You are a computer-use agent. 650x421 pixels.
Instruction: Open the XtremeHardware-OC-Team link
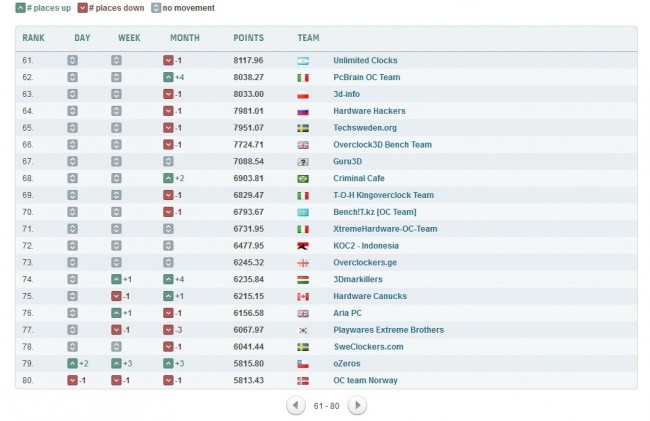coord(385,229)
